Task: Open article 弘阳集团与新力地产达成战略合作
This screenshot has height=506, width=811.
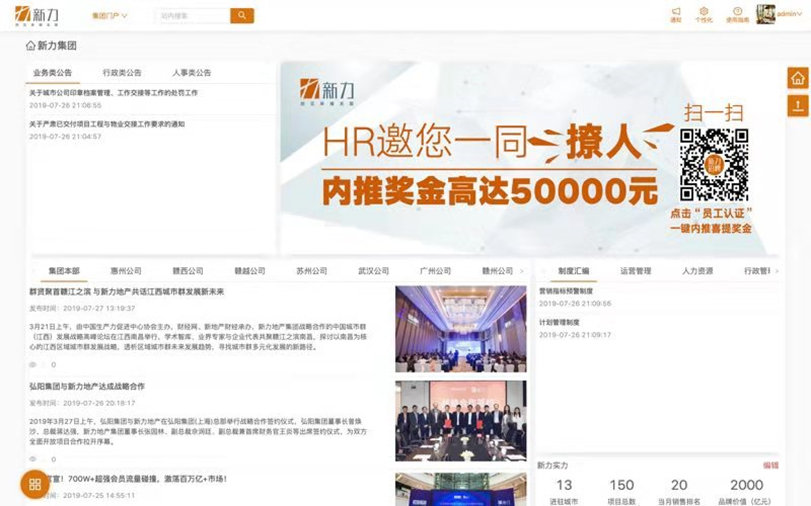Action: [x=87, y=386]
